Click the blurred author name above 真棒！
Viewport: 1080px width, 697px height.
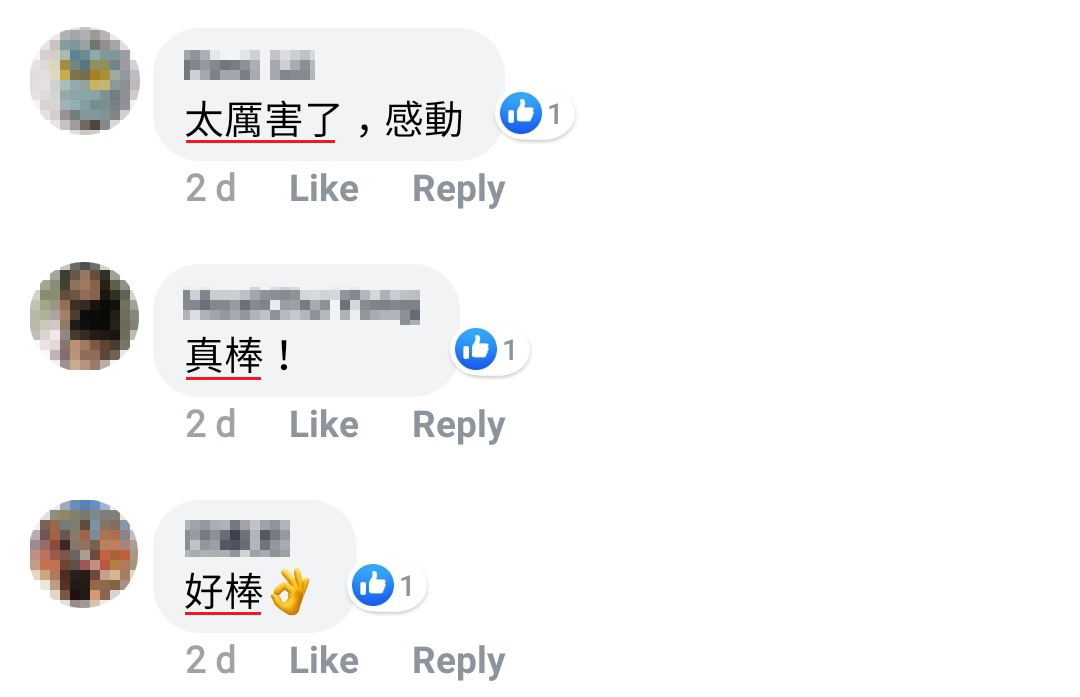[302, 306]
